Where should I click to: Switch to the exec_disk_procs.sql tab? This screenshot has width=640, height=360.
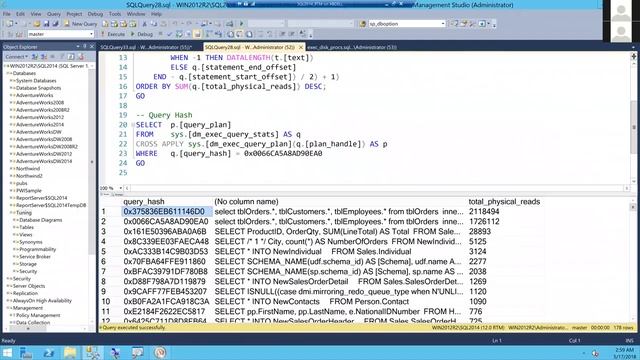pos(352,47)
